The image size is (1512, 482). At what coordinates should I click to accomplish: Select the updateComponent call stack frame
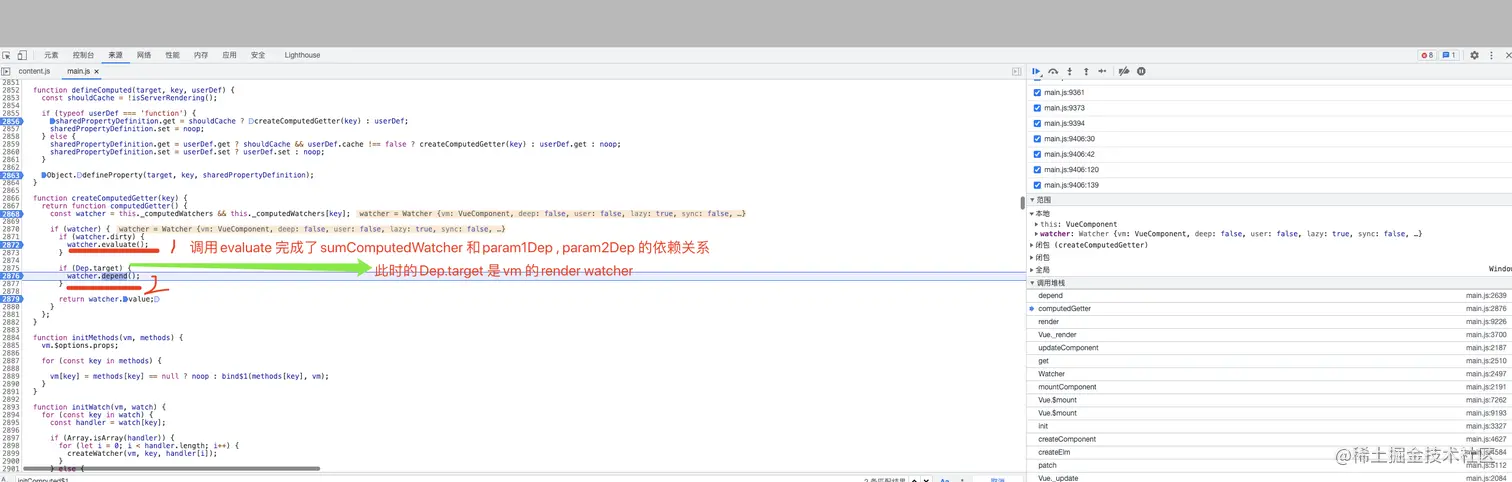coord(1269,348)
